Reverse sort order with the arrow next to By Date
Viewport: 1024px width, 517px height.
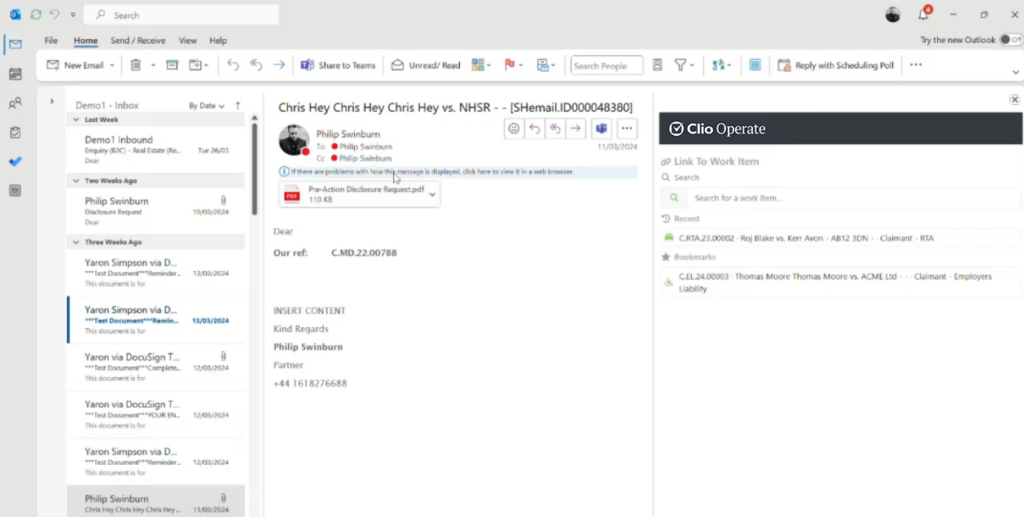coord(237,105)
